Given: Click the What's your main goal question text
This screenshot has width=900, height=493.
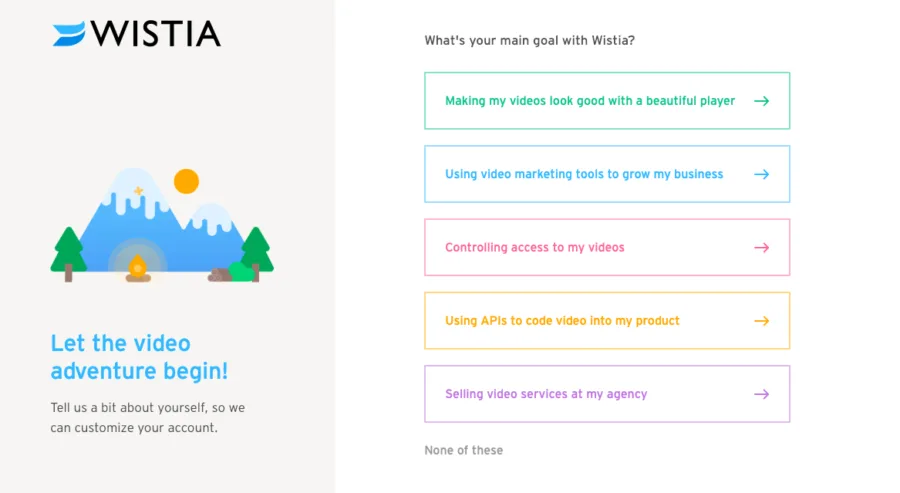Looking at the screenshot, I should [529, 41].
